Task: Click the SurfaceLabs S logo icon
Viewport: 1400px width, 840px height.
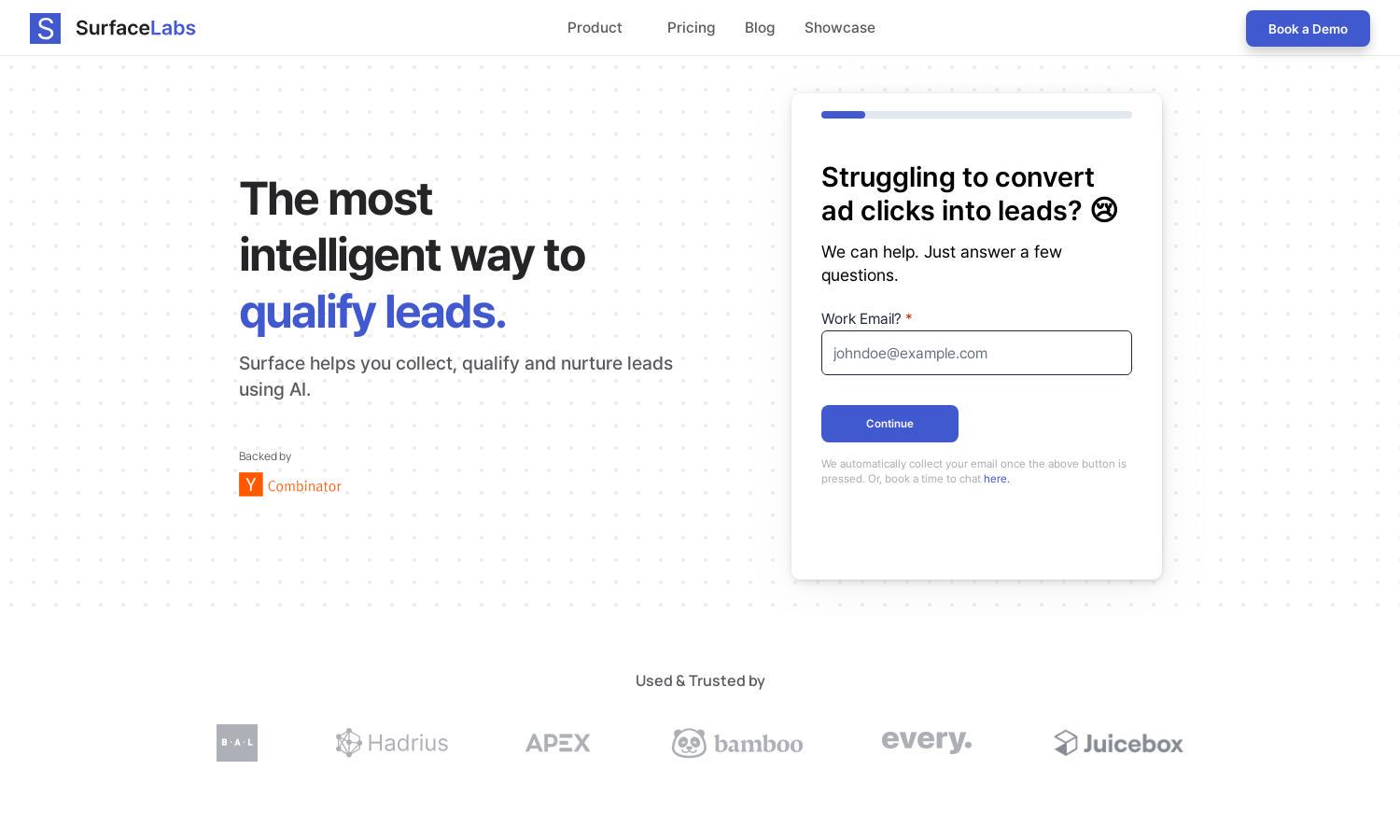Action: tap(45, 28)
